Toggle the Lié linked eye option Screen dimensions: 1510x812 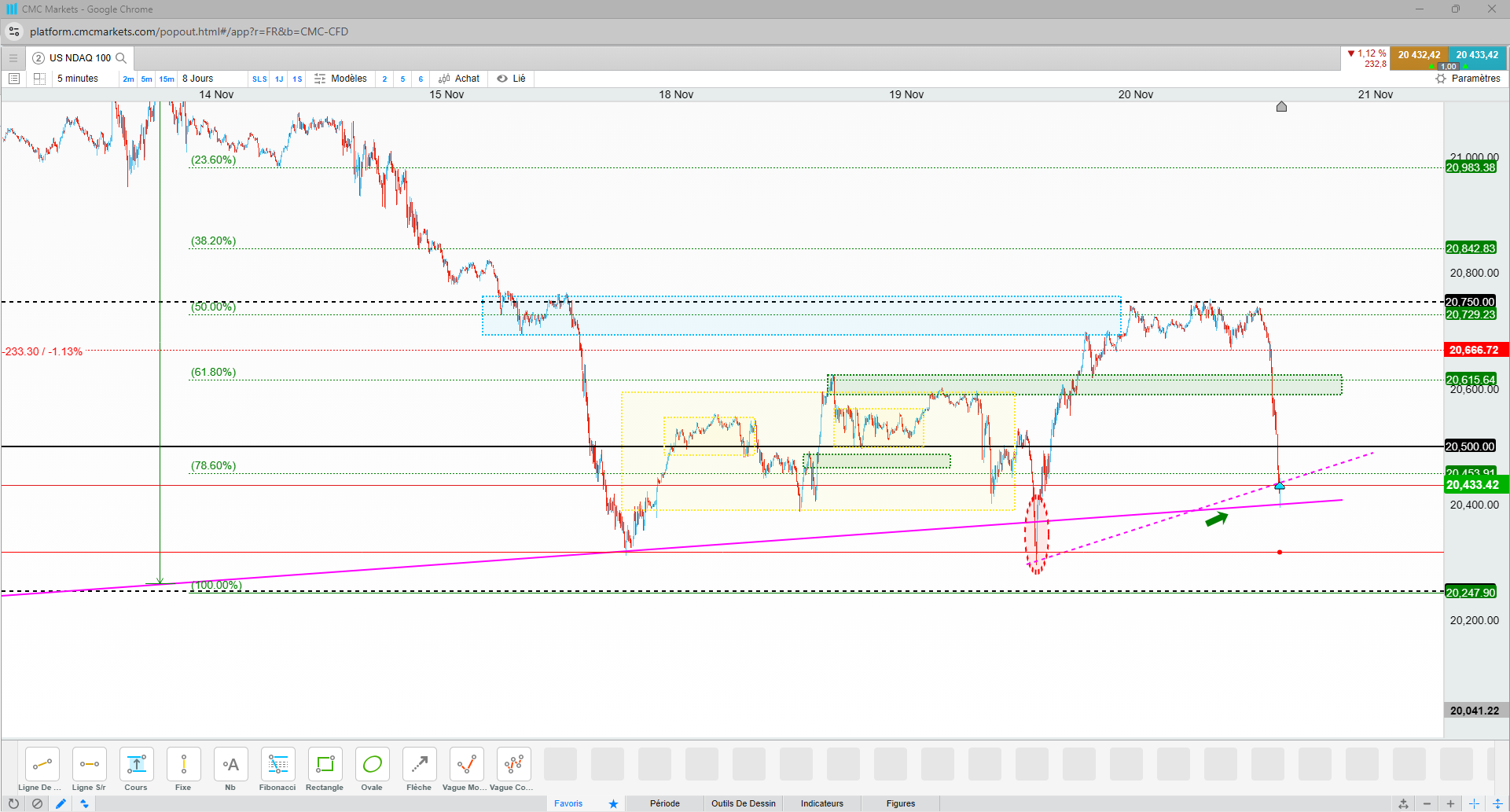point(512,79)
